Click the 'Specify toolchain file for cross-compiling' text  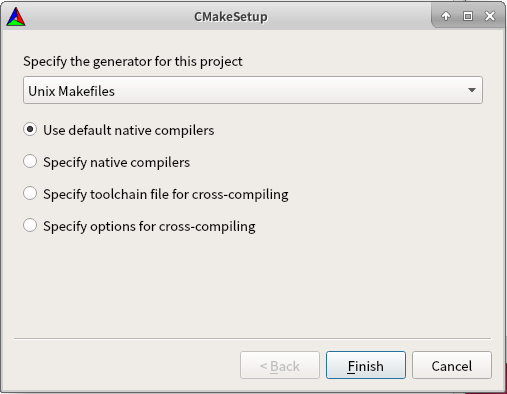point(166,194)
